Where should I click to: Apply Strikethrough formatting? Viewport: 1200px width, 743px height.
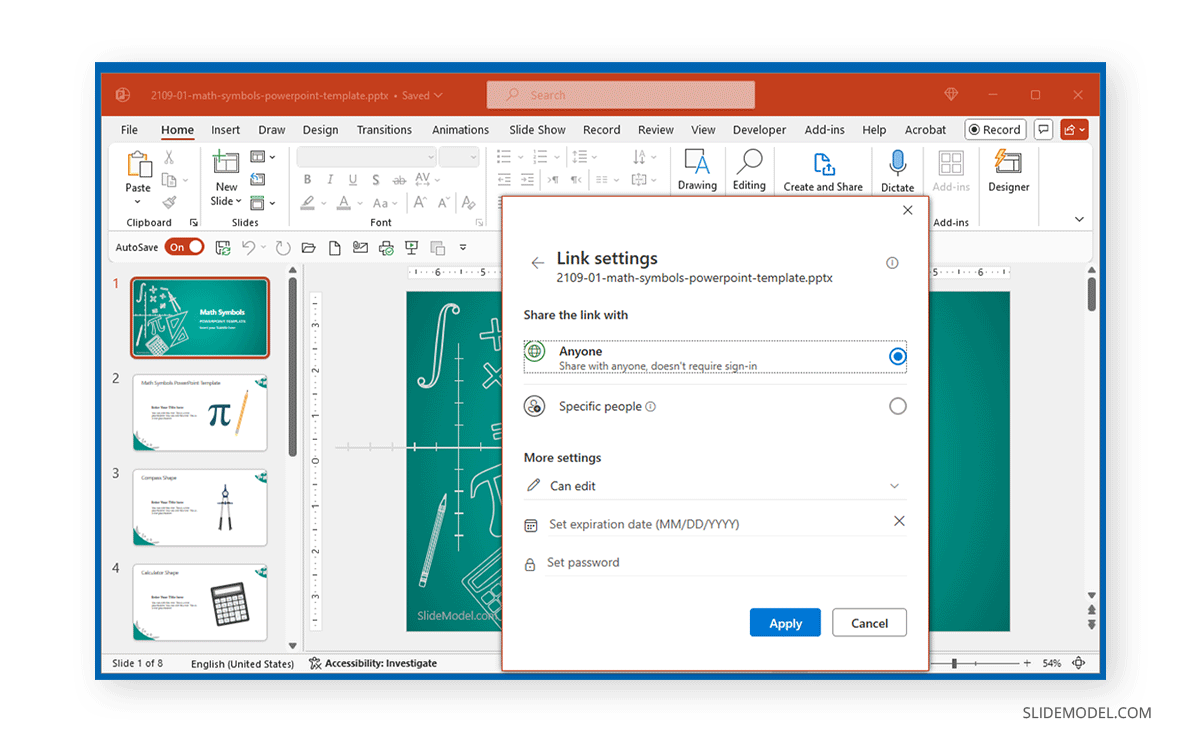[x=398, y=180]
